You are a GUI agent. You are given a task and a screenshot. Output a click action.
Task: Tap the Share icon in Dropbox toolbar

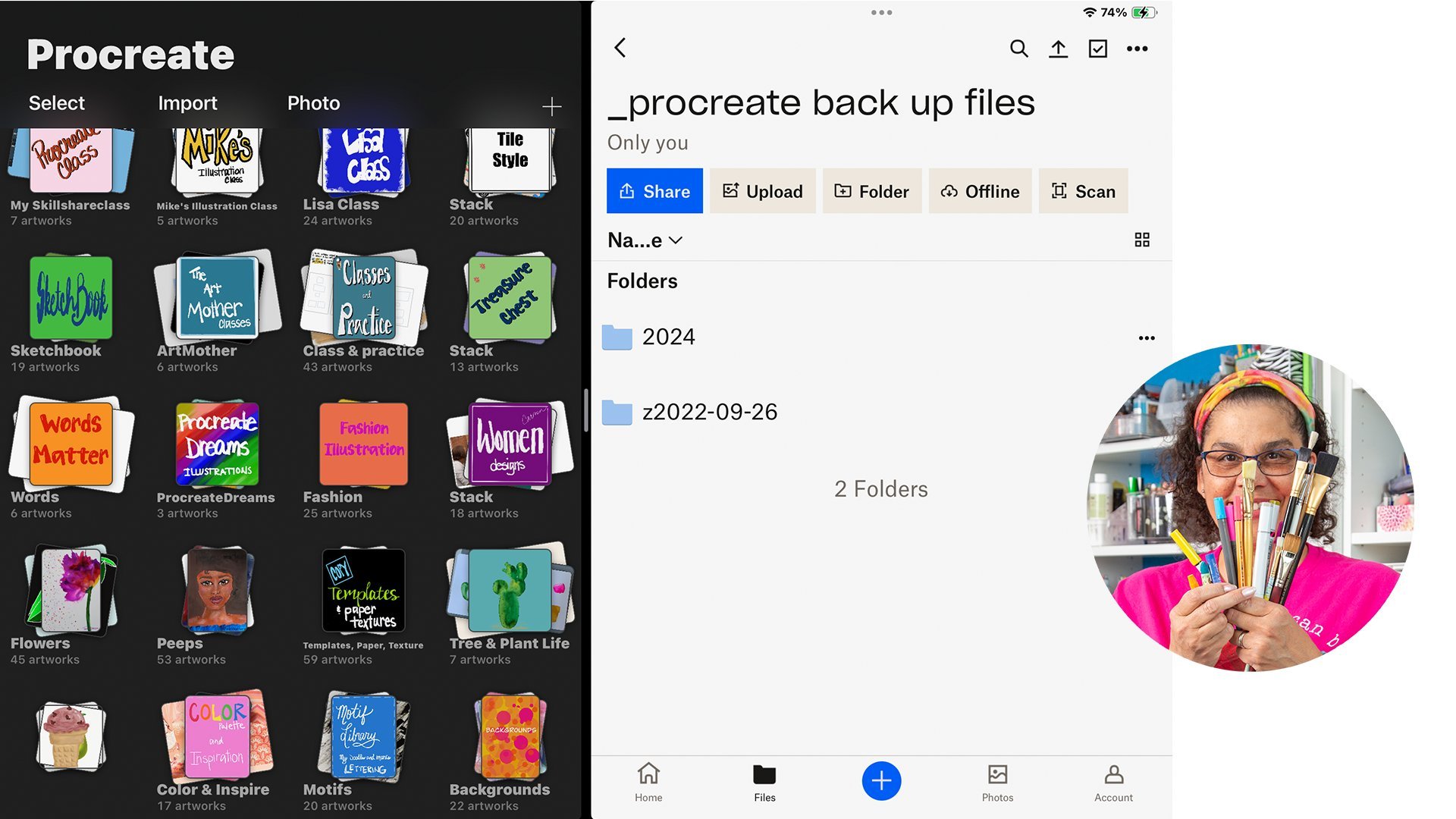[x=655, y=191]
